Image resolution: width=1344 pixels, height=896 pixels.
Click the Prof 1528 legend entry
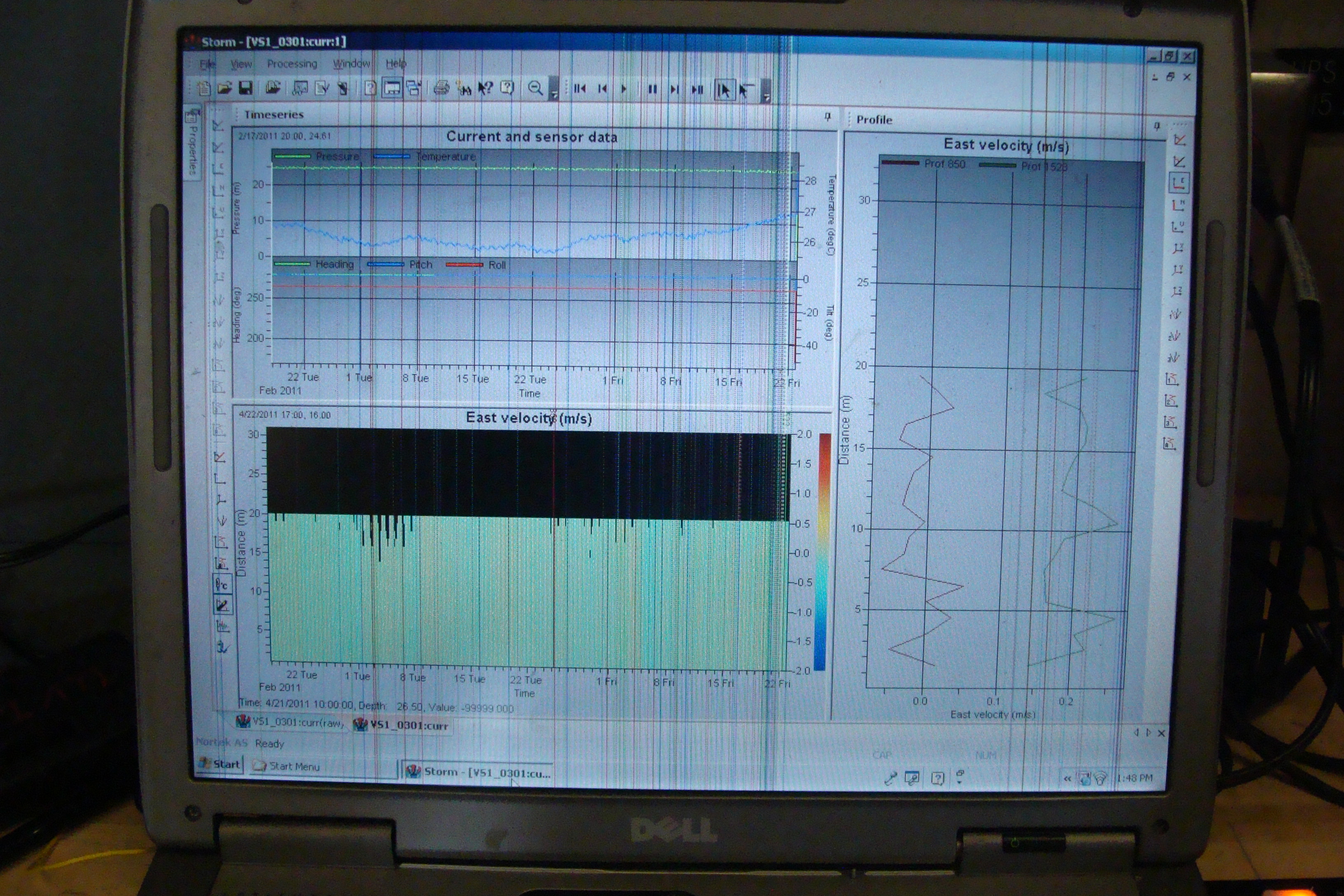(x=1024, y=166)
